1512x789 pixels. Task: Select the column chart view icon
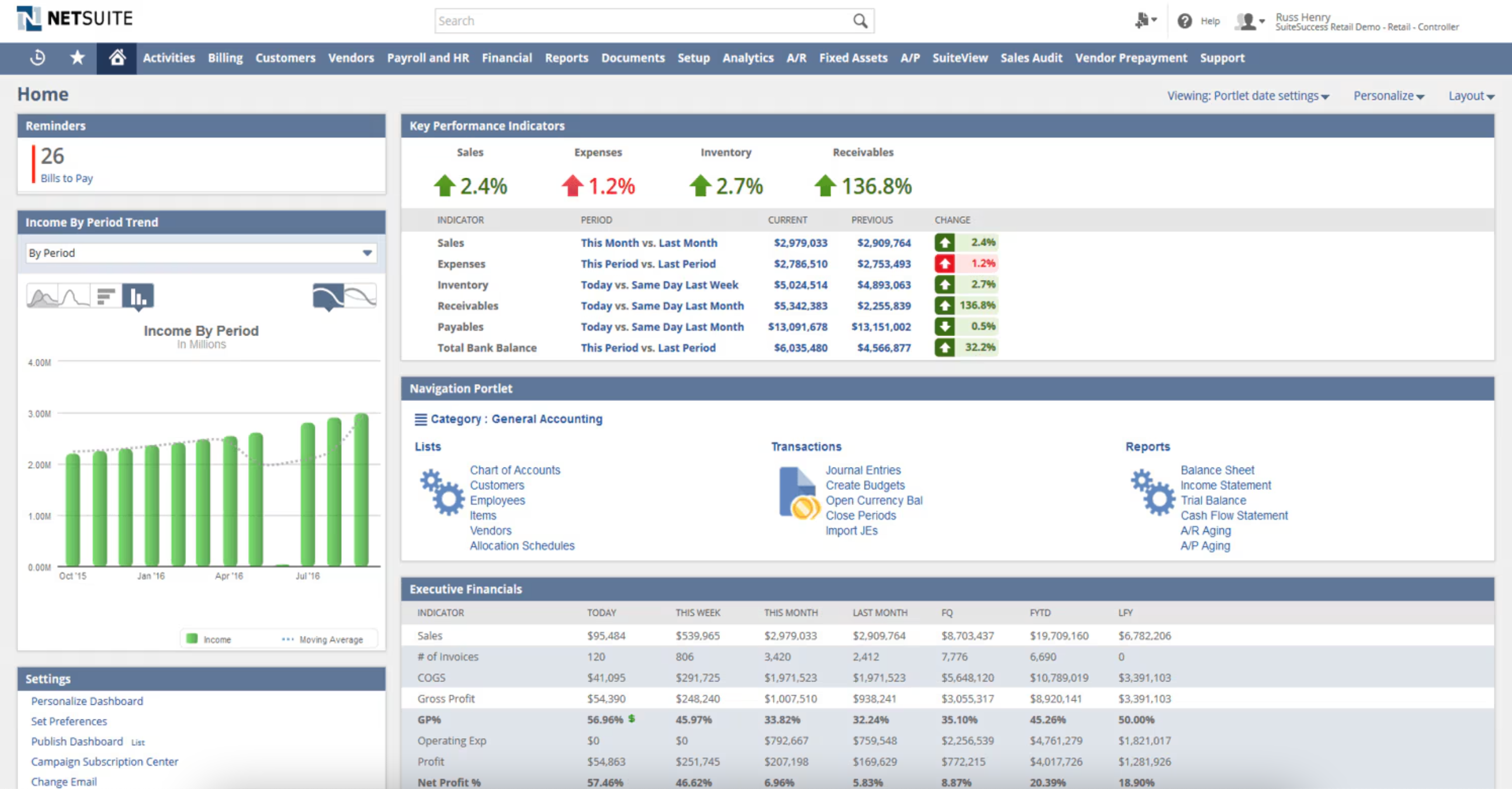pos(137,296)
